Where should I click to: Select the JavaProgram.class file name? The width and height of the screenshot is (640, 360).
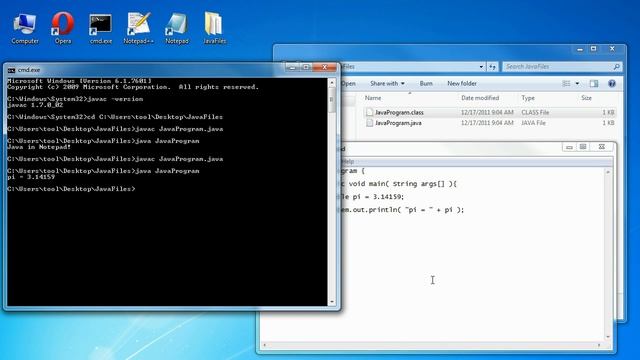click(x=399, y=112)
